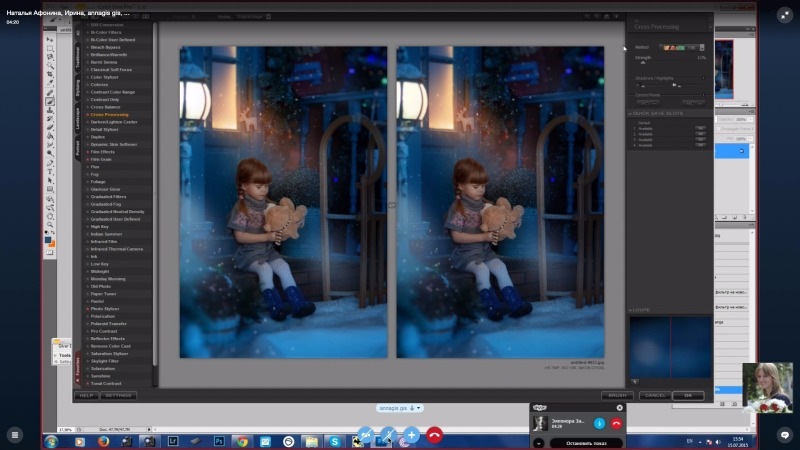The image size is (800, 450).
Task: Open the Portrait category tab
Action: point(78,148)
